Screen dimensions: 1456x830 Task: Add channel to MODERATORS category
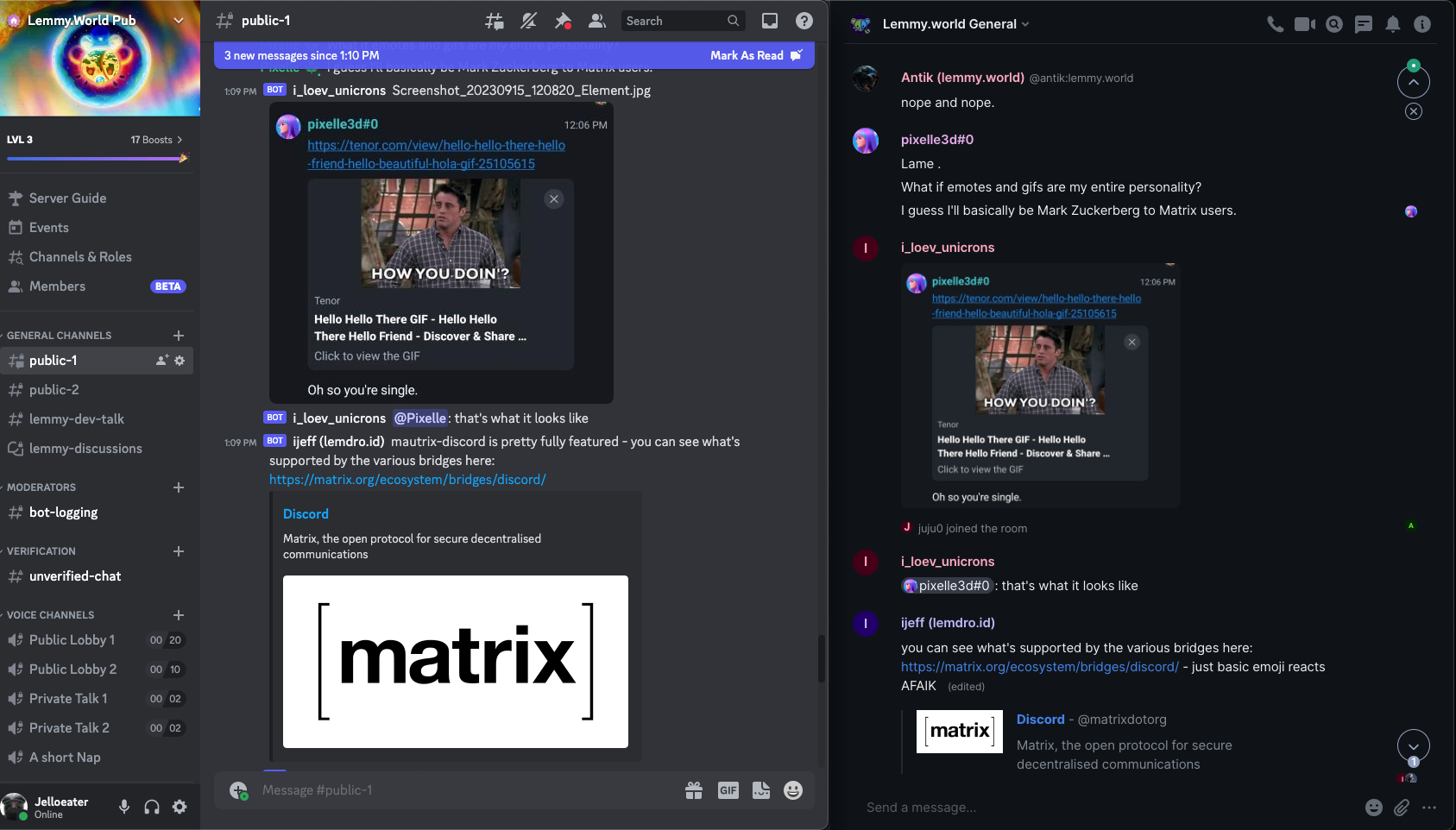pyautogui.click(x=179, y=487)
